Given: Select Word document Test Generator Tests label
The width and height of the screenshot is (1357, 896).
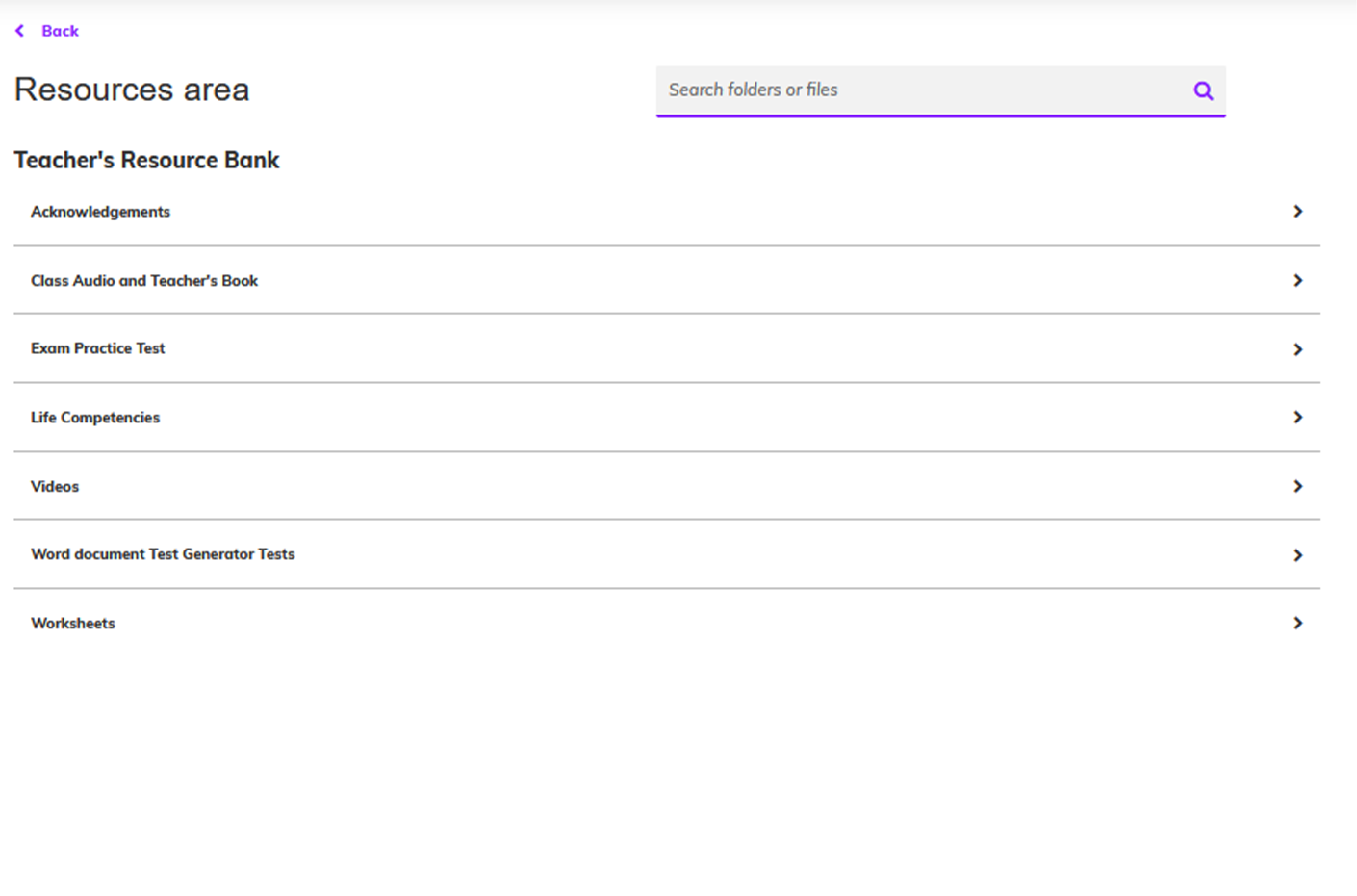Looking at the screenshot, I should point(163,554).
